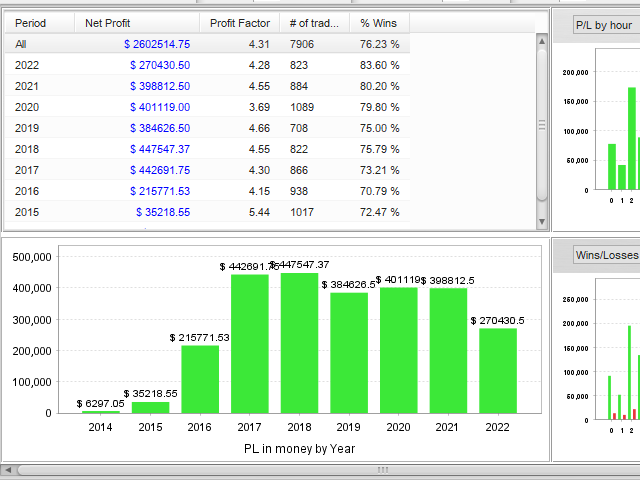Open the Wins/Losses chart selector dropdown
The width and height of the screenshot is (640, 480).
[606, 255]
